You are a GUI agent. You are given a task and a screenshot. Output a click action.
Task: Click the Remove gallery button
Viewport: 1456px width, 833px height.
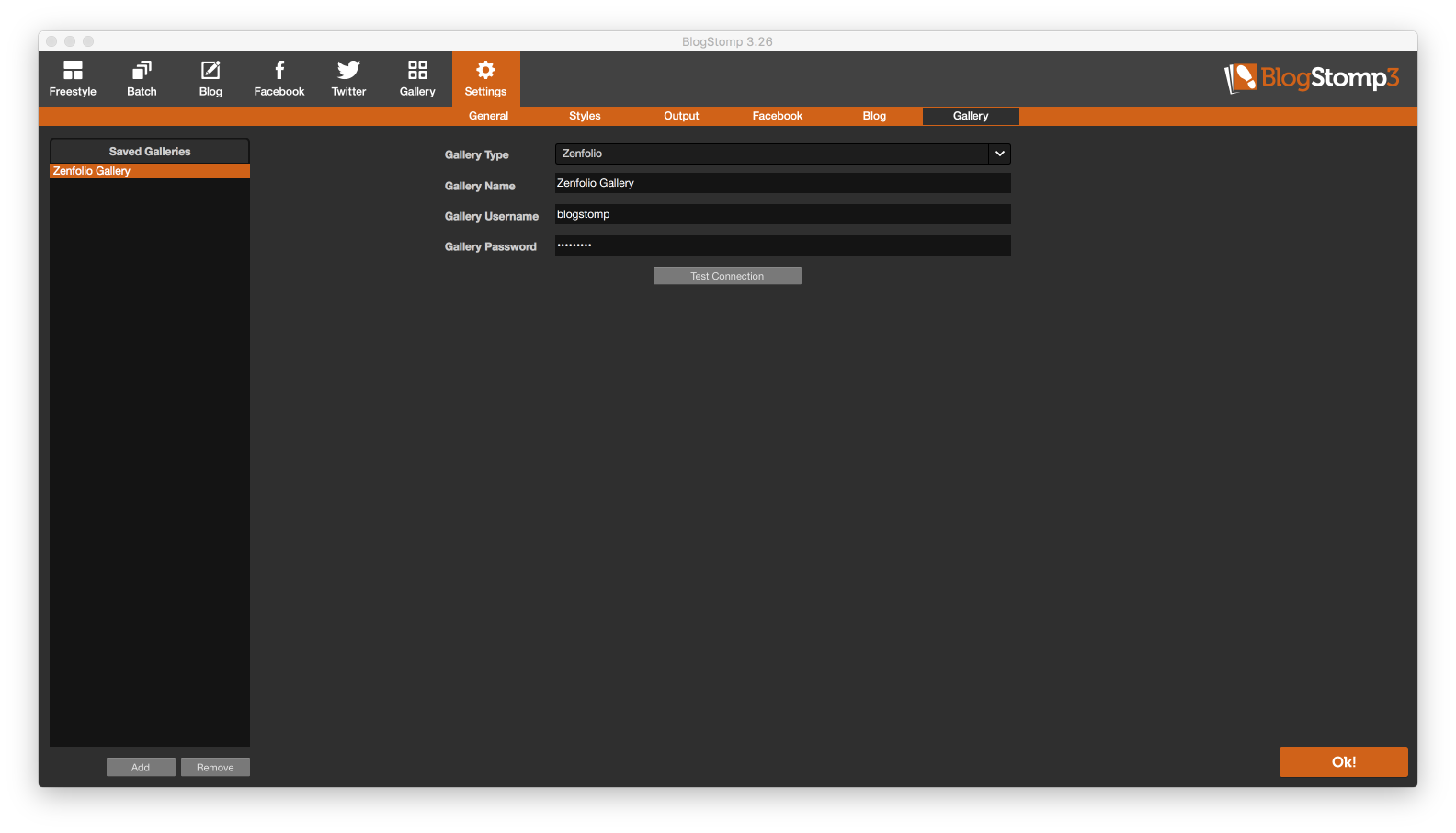coord(215,767)
